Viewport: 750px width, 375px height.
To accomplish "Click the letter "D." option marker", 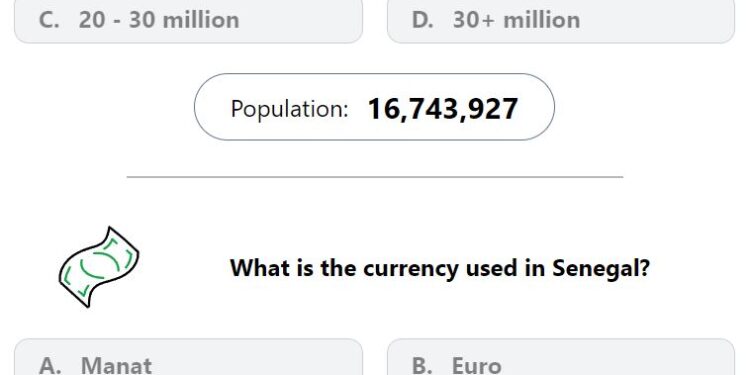I will (x=422, y=20).
